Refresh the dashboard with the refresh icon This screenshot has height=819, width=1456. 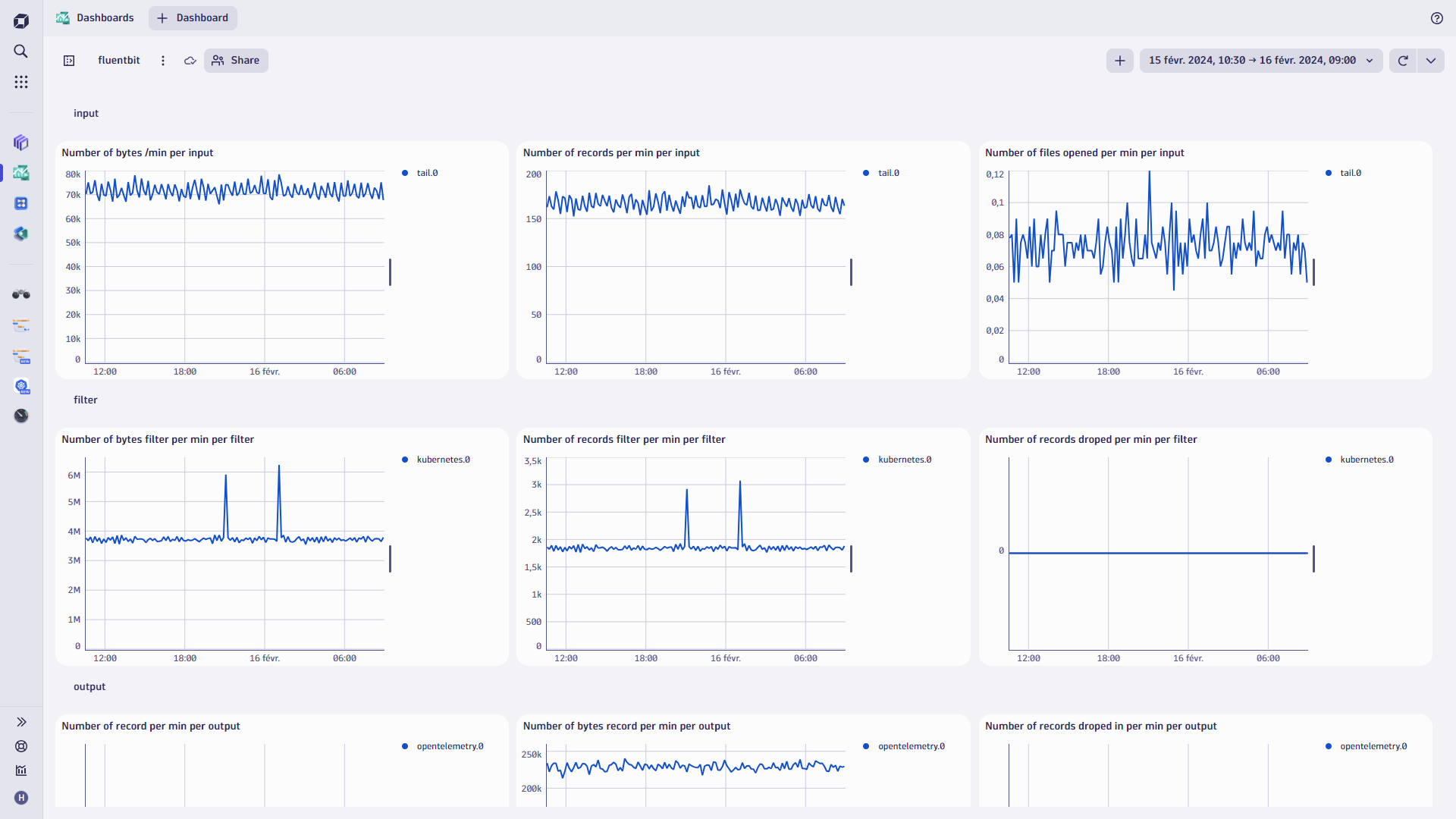click(x=1404, y=60)
